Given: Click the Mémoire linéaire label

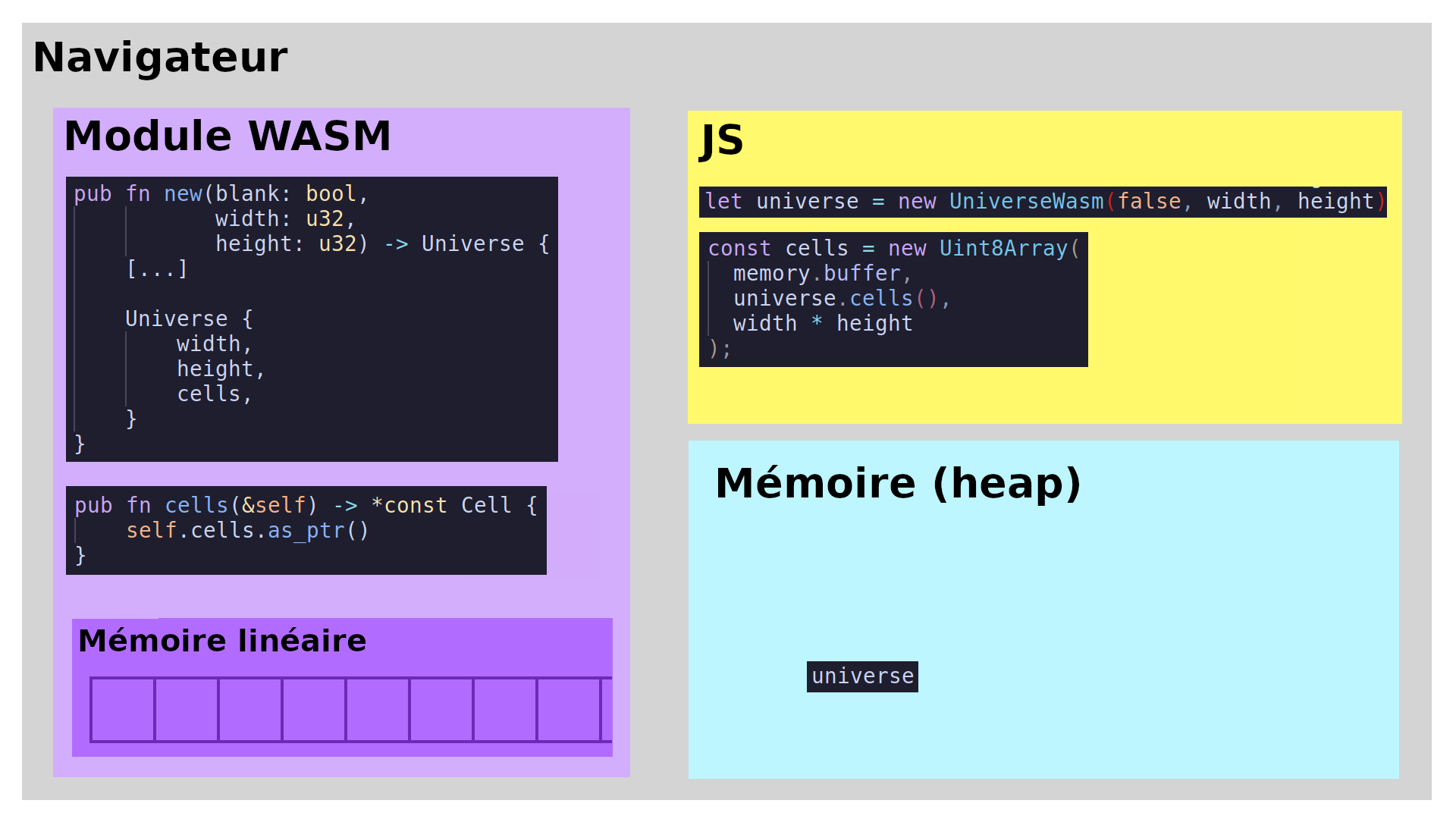Looking at the screenshot, I should point(222,642).
